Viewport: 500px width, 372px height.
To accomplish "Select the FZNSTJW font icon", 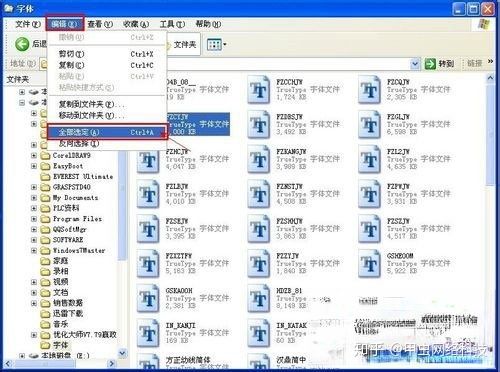I will 259,194.
